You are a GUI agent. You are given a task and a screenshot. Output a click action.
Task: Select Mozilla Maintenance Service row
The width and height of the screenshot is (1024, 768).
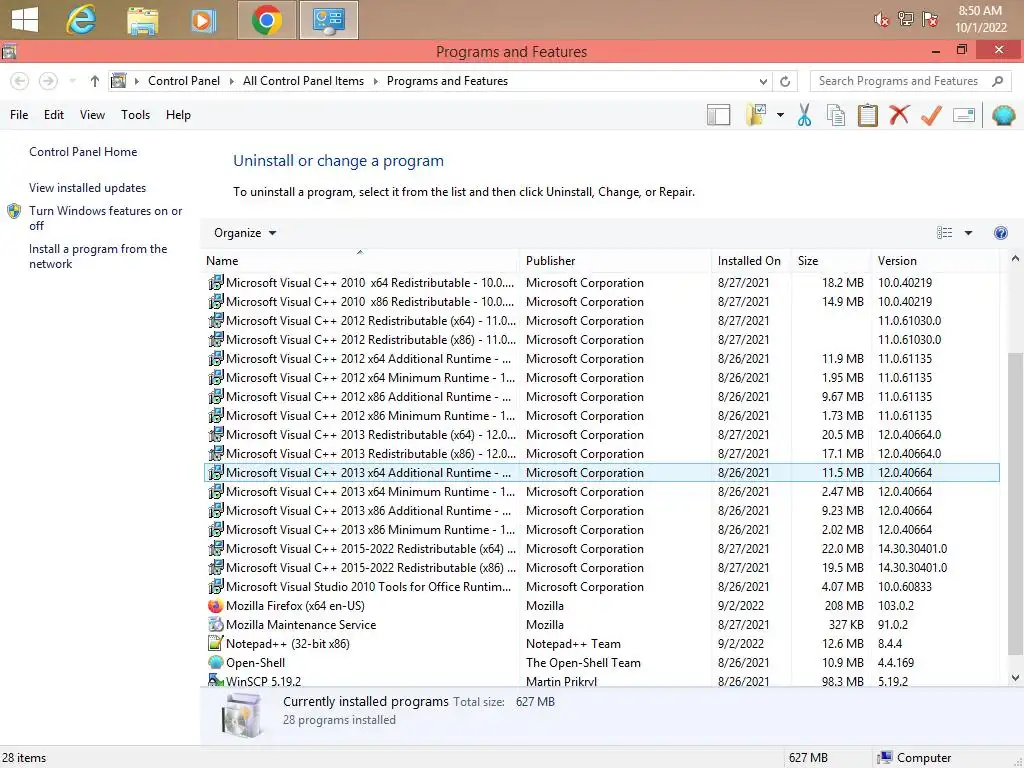(601, 625)
